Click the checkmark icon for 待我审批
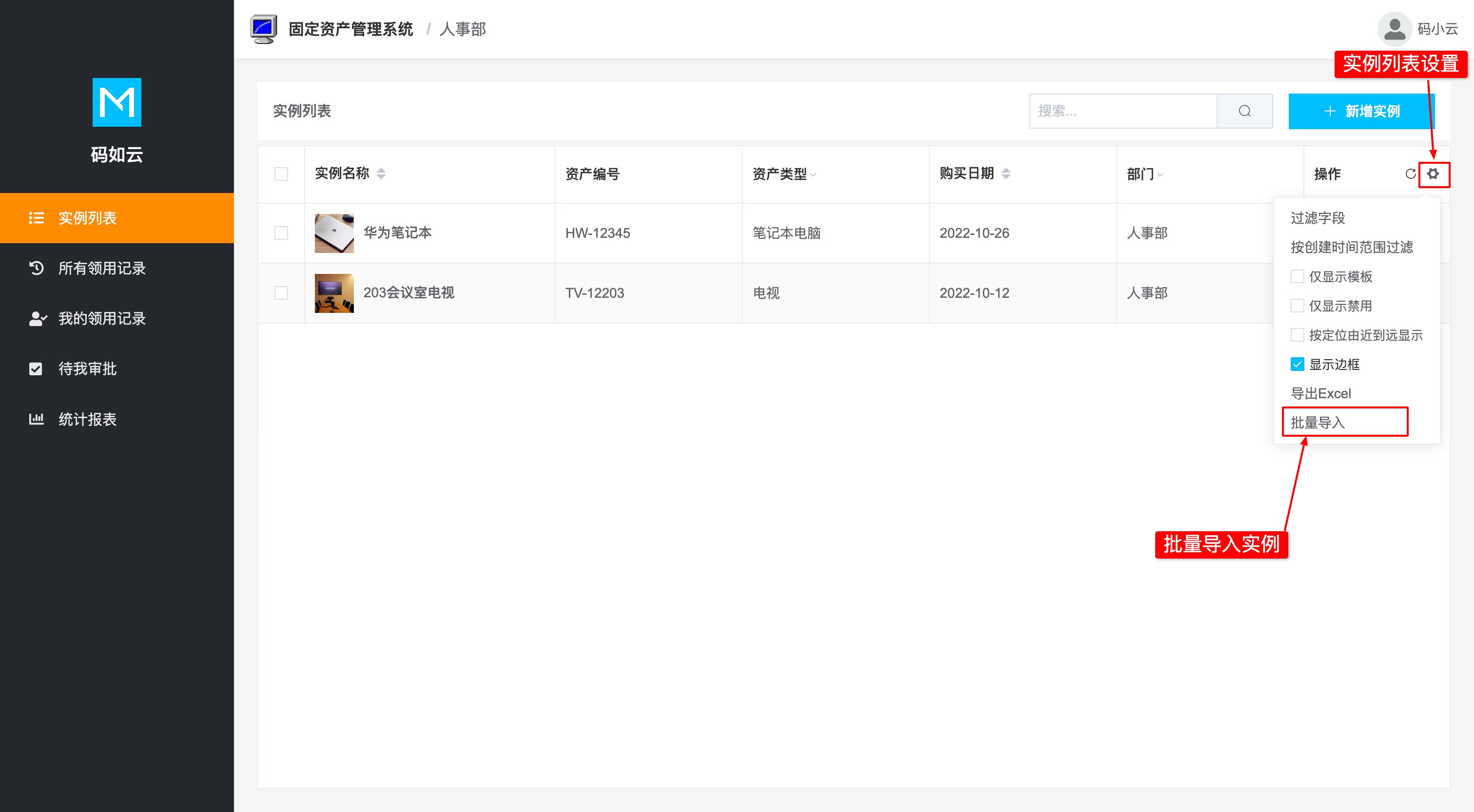 point(36,368)
